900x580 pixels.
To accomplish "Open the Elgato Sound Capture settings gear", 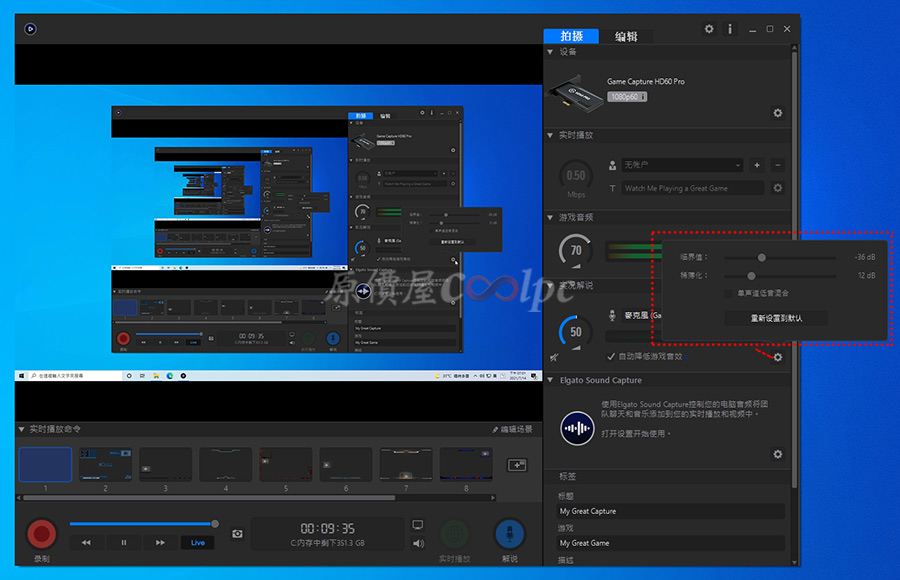I will click(x=778, y=454).
